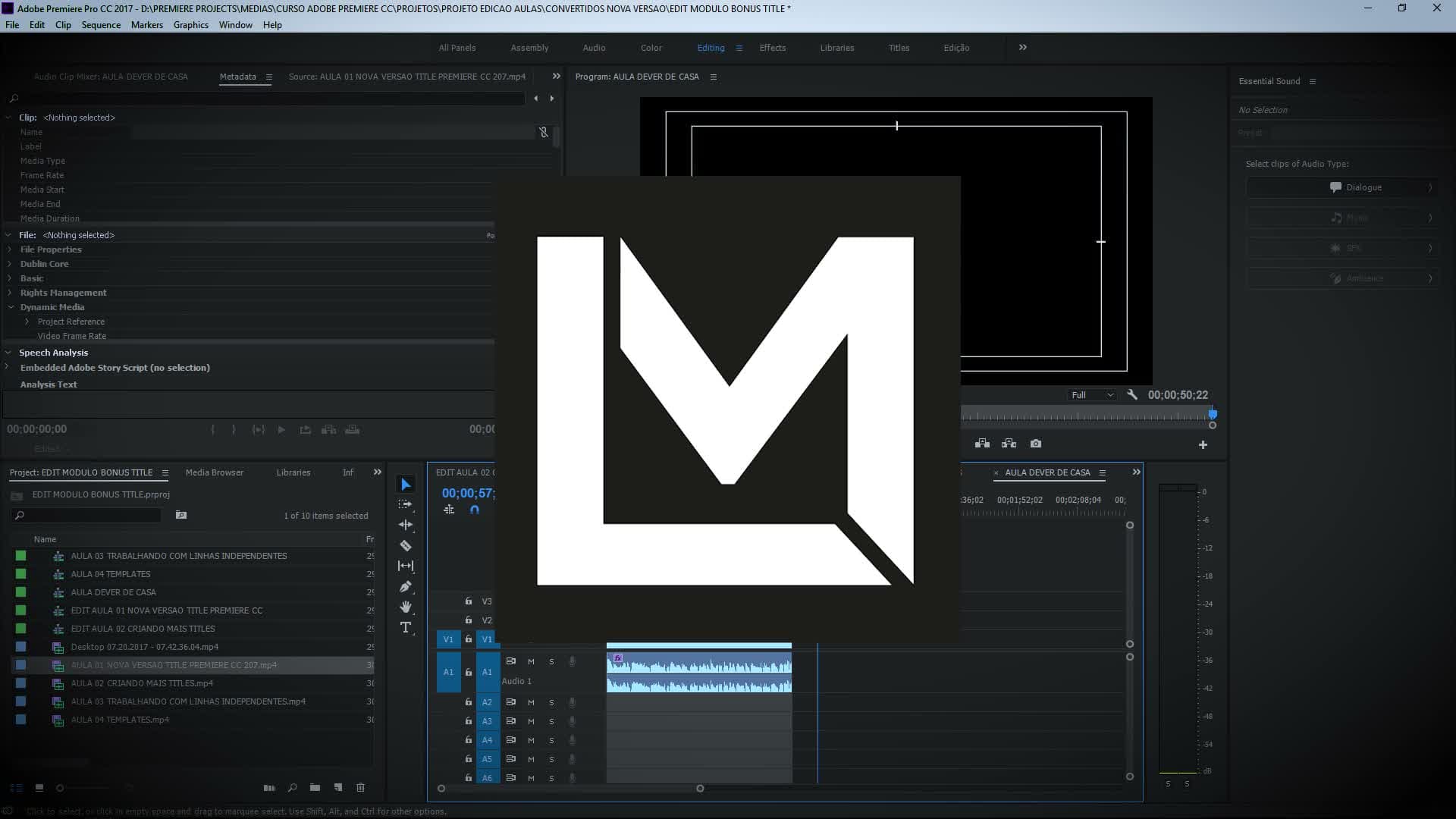Toggle lock on video track V3
Image resolution: width=1456 pixels, height=819 pixels.
pyautogui.click(x=469, y=601)
